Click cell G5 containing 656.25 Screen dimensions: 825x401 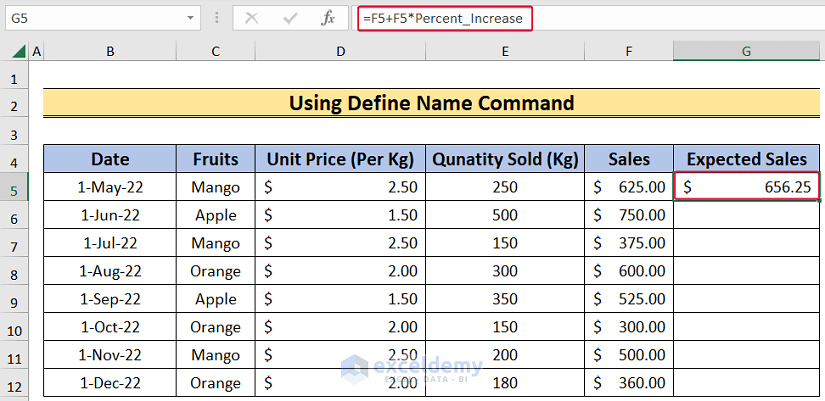pyautogui.click(x=746, y=187)
